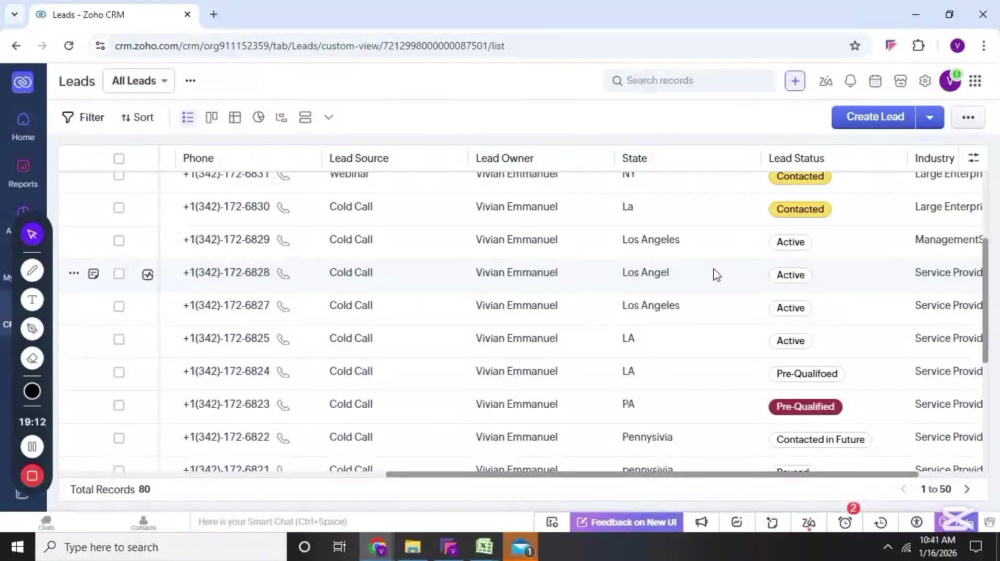Open the setup gear icon
1000x561 pixels.
925,81
